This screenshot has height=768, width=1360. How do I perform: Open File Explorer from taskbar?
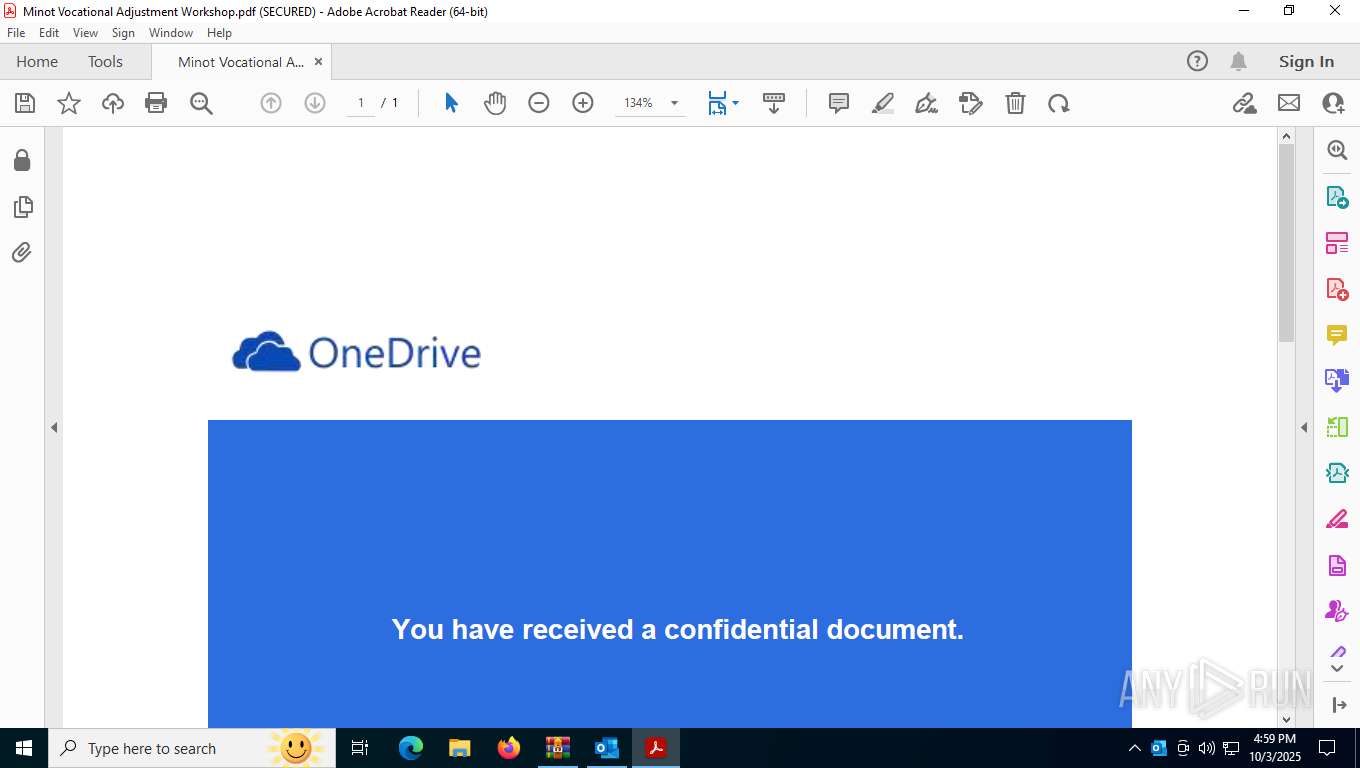click(x=459, y=748)
